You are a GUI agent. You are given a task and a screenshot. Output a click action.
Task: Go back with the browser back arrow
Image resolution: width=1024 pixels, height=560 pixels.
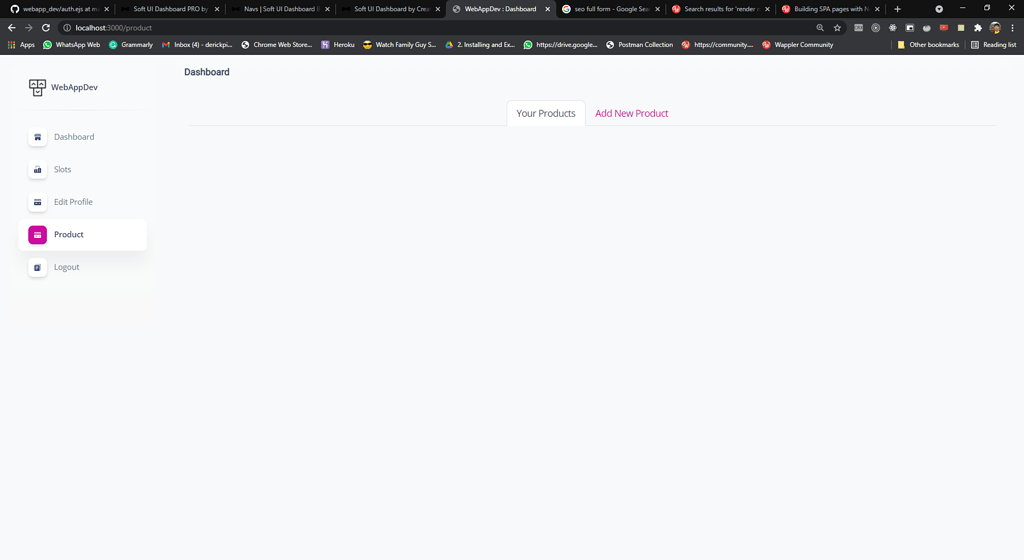(x=12, y=28)
